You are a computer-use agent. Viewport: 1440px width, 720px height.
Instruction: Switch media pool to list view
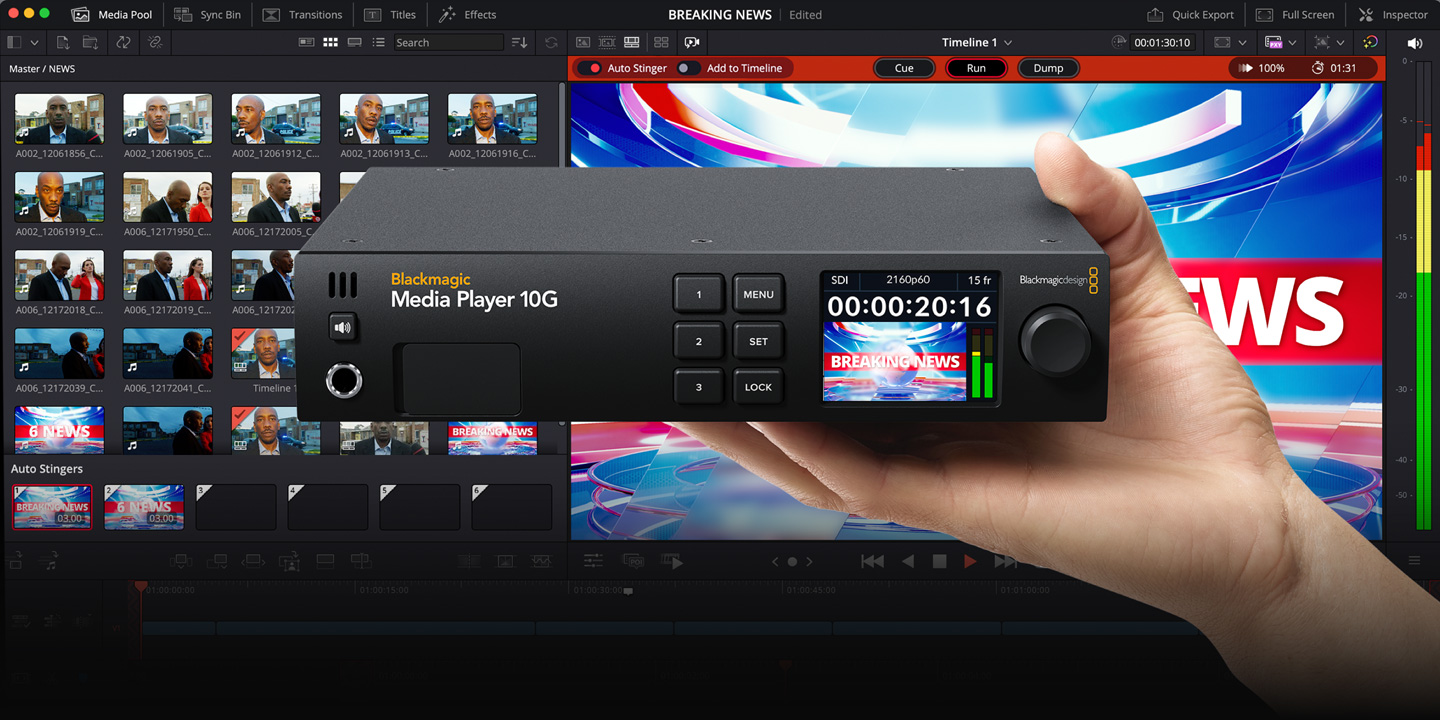[x=378, y=43]
